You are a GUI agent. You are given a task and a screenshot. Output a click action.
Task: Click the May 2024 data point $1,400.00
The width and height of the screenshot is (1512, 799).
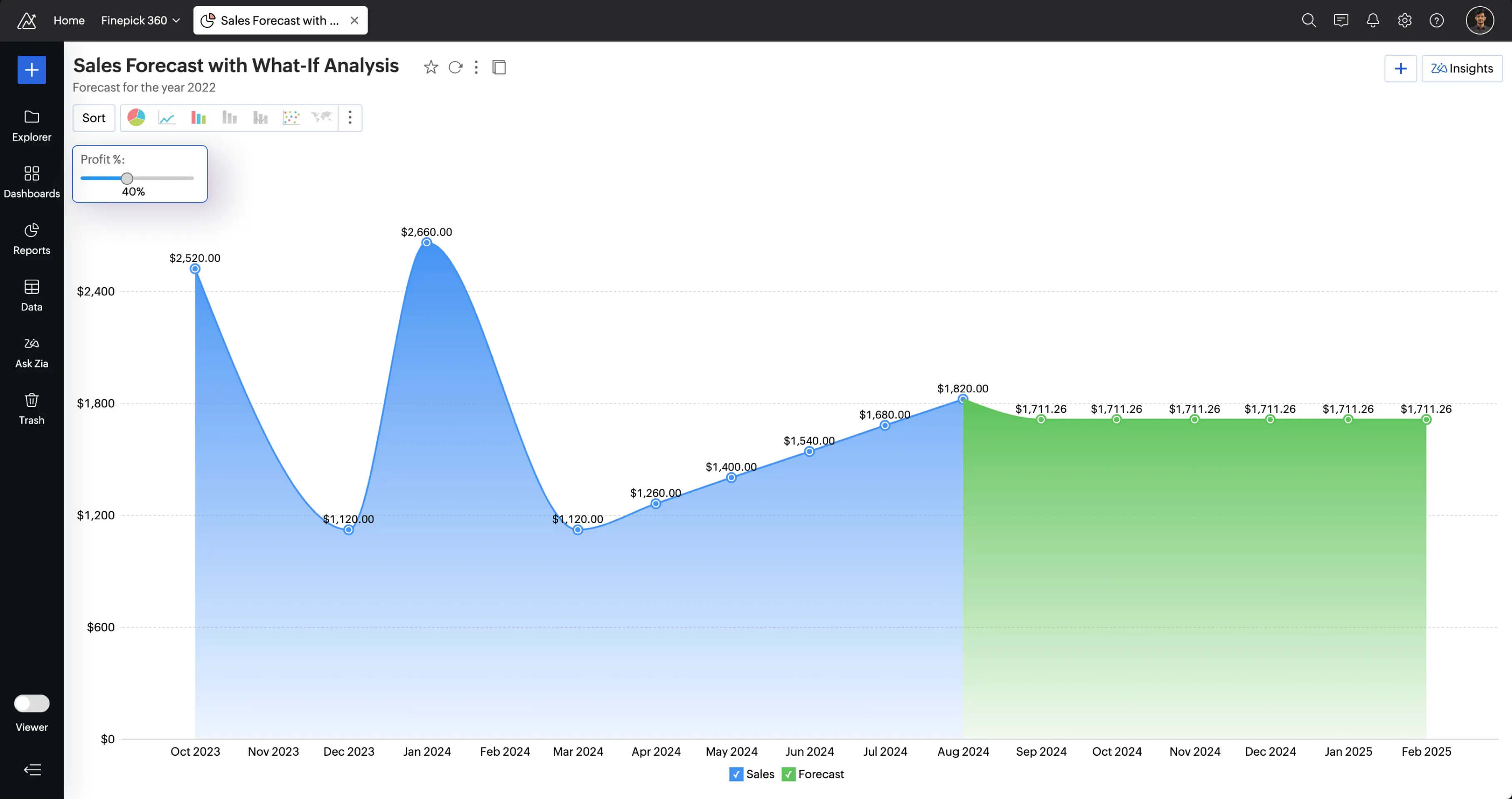point(731,477)
